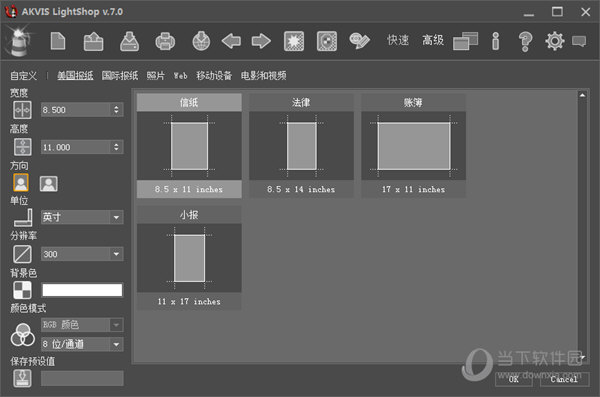Click the height spinner arrows
The image size is (600, 397).
[116, 147]
